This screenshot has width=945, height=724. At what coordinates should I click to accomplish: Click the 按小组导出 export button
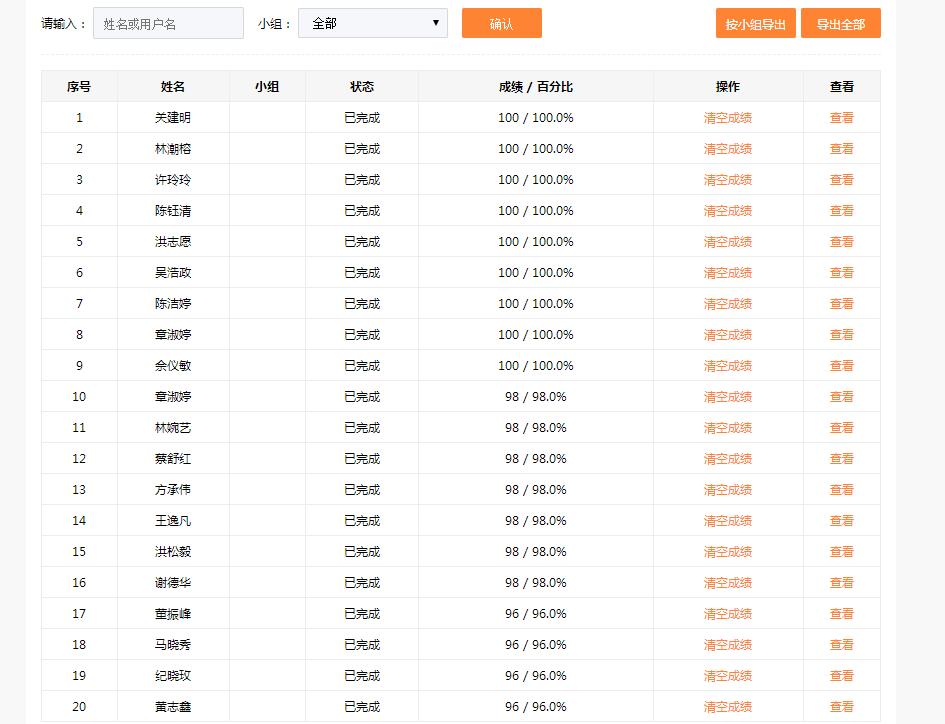pos(755,24)
